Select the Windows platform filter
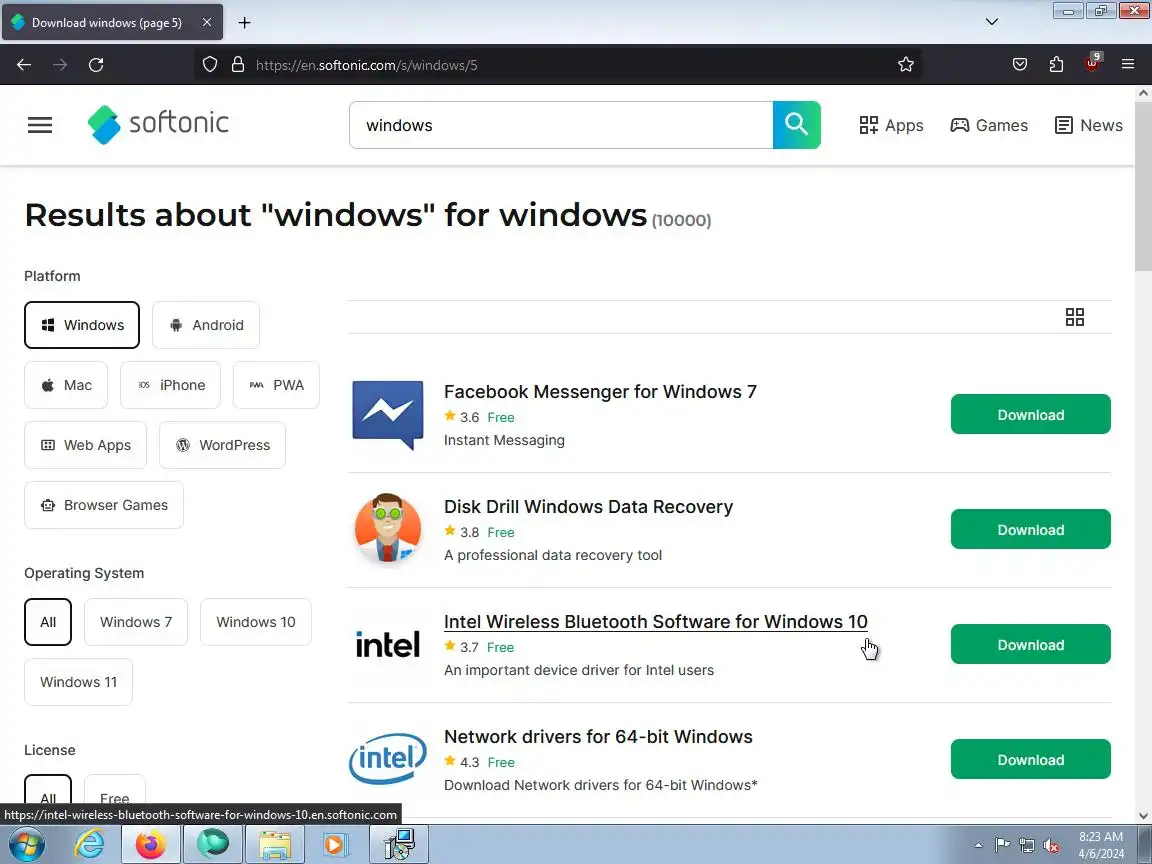The width and height of the screenshot is (1152, 864). 82,325
